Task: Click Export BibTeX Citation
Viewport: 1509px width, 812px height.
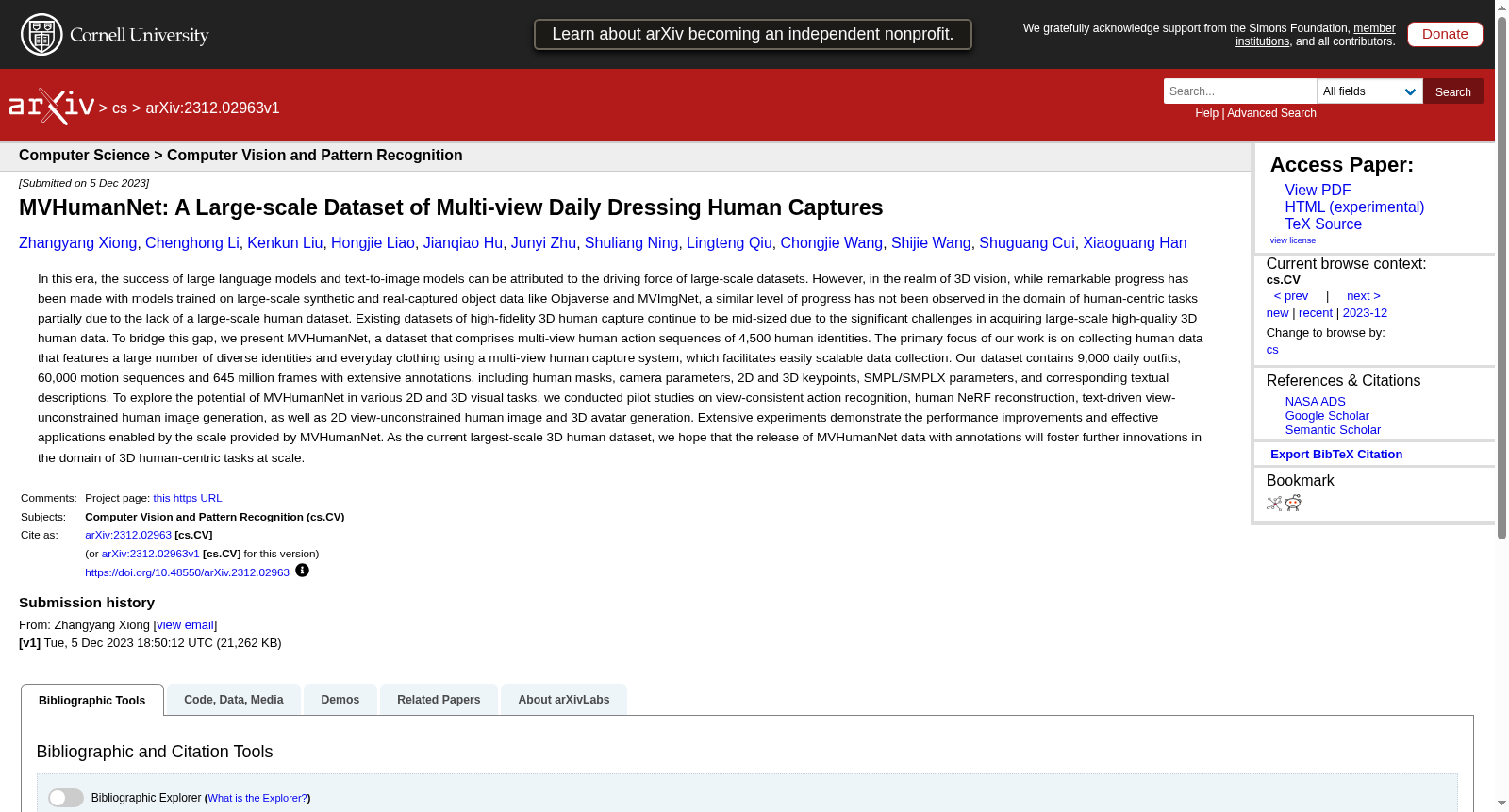Action: pyautogui.click(x=1335, y=455)
